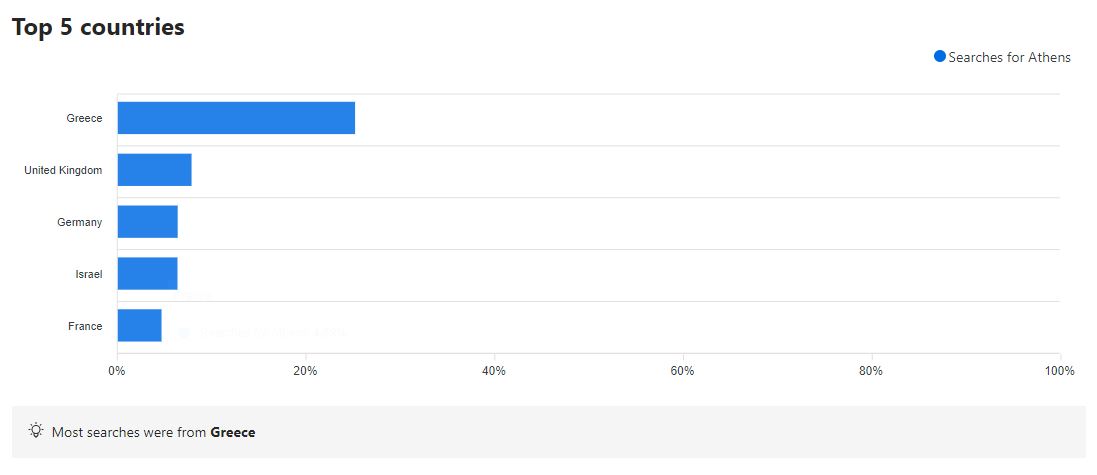This screenshot has height=475, width=1097.
Task: Click the 60% x-axis tick label
Action: pos(682,371)
